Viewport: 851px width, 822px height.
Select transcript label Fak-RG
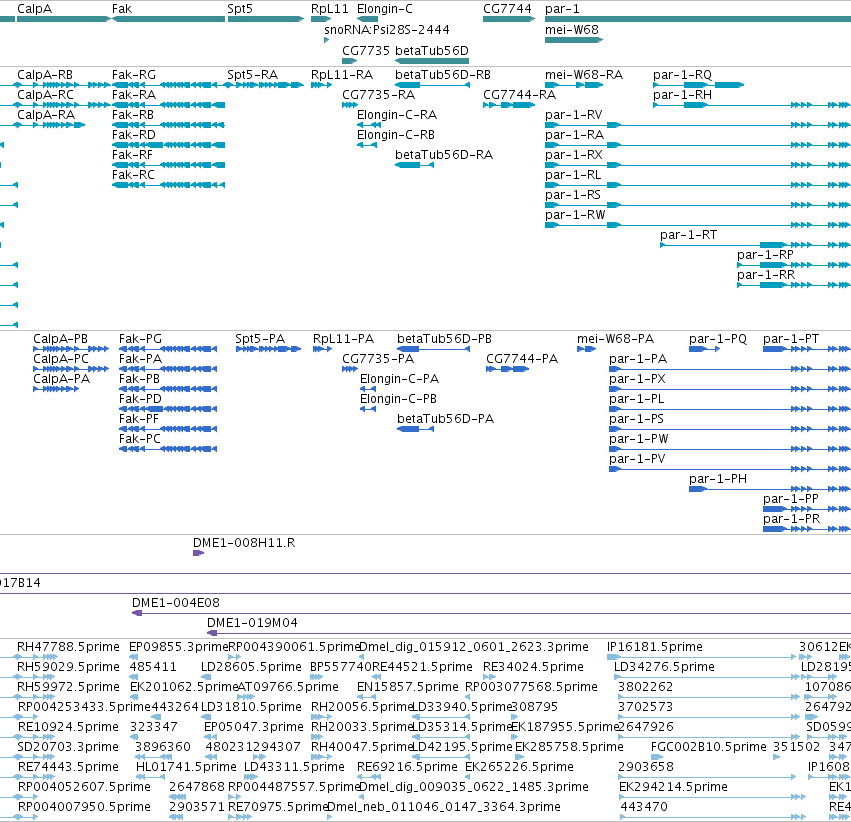pyautogui.click(x=134, y=74)
